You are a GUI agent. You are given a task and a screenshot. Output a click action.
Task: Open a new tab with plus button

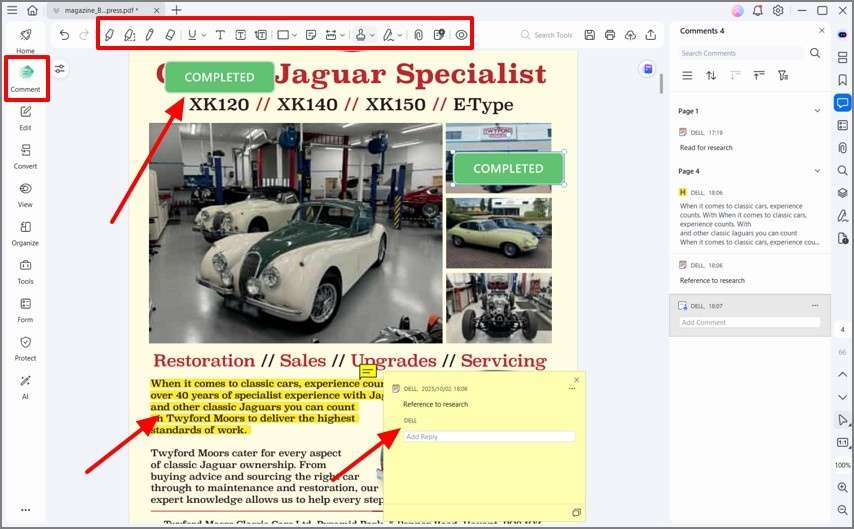point(176,10)
